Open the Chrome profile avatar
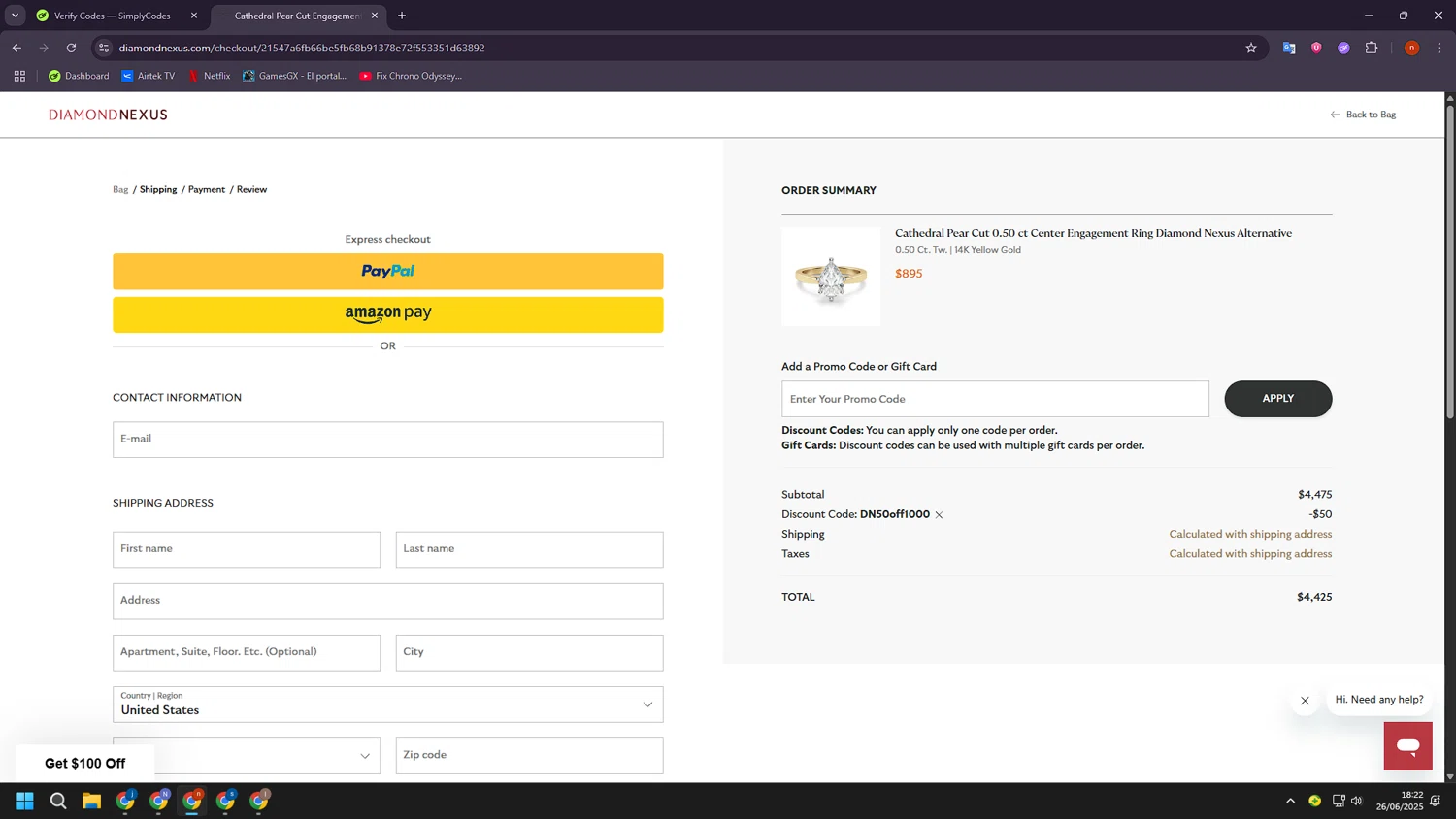The image size is (1456, 819). [1411, 48]
